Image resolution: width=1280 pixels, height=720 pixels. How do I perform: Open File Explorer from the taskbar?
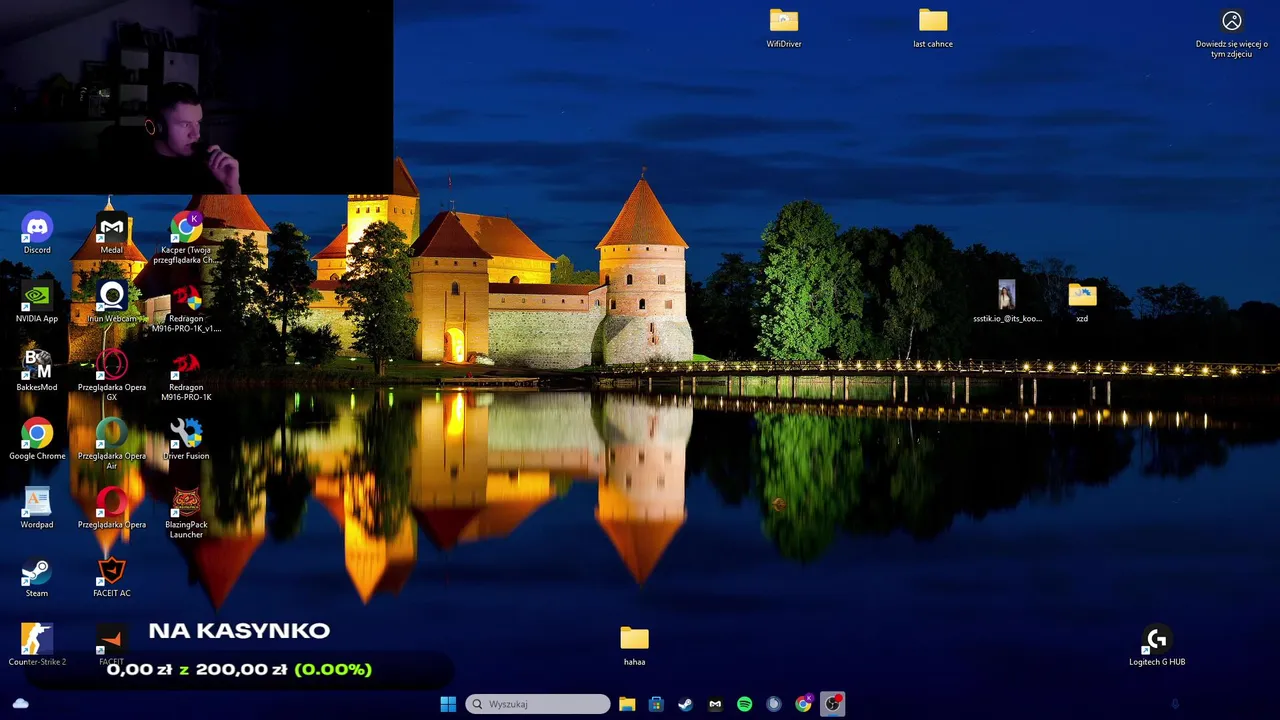pos(627,704)
